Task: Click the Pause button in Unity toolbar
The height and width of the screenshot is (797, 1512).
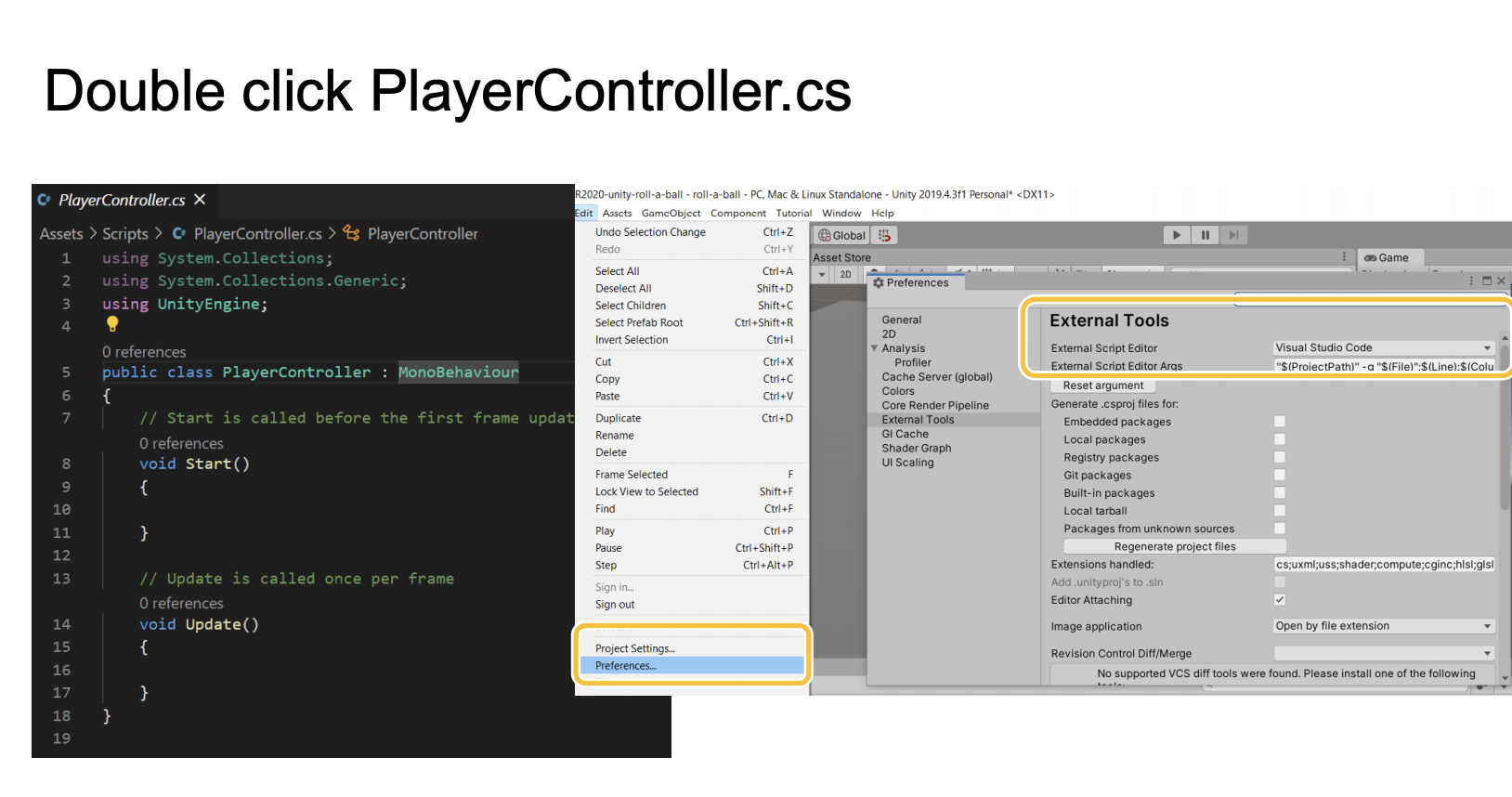Action: pos(1205,235)
